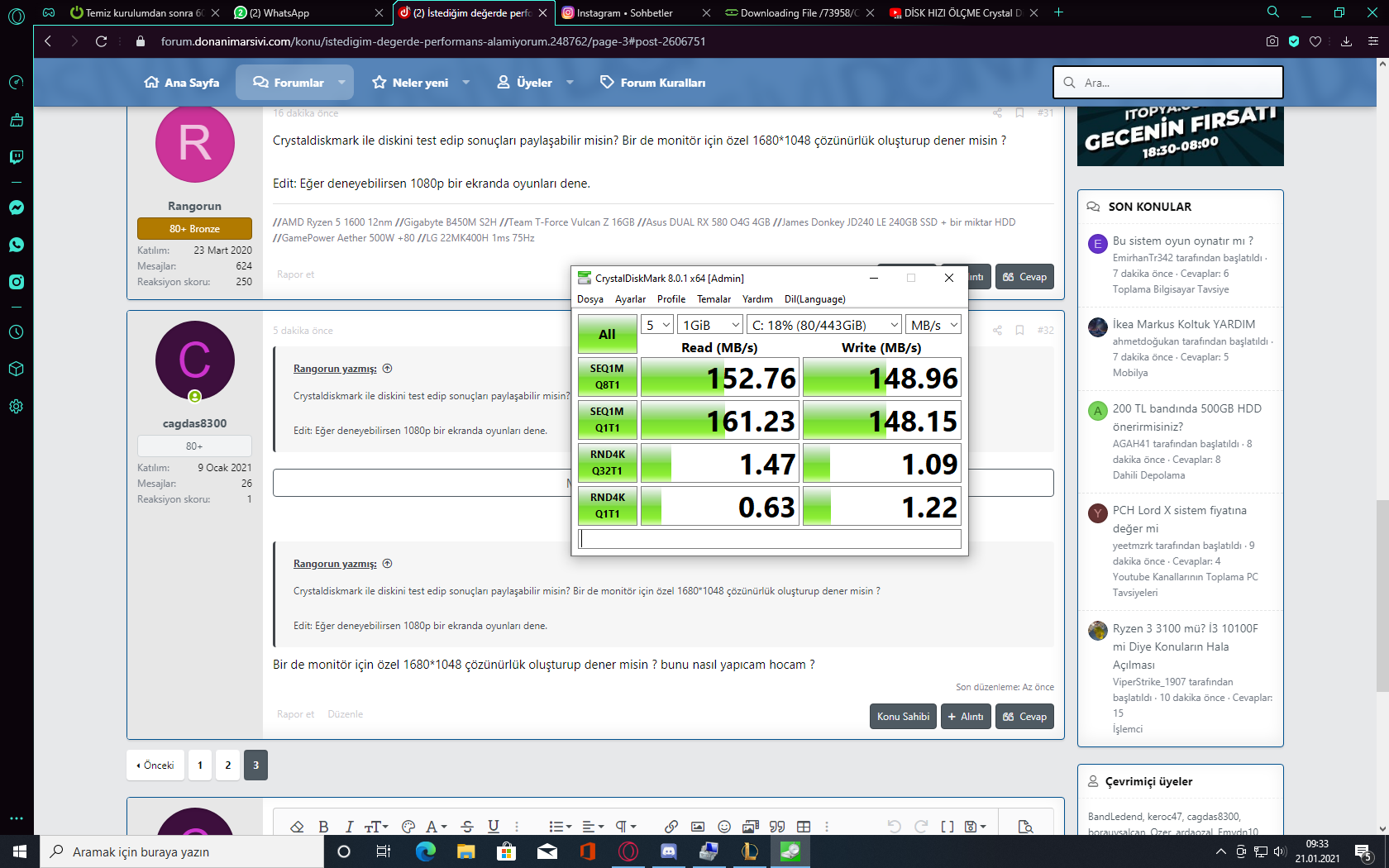Open the smiley emoji picker in editor
This screenshot has width=1389, height=868.
(724, 827)
